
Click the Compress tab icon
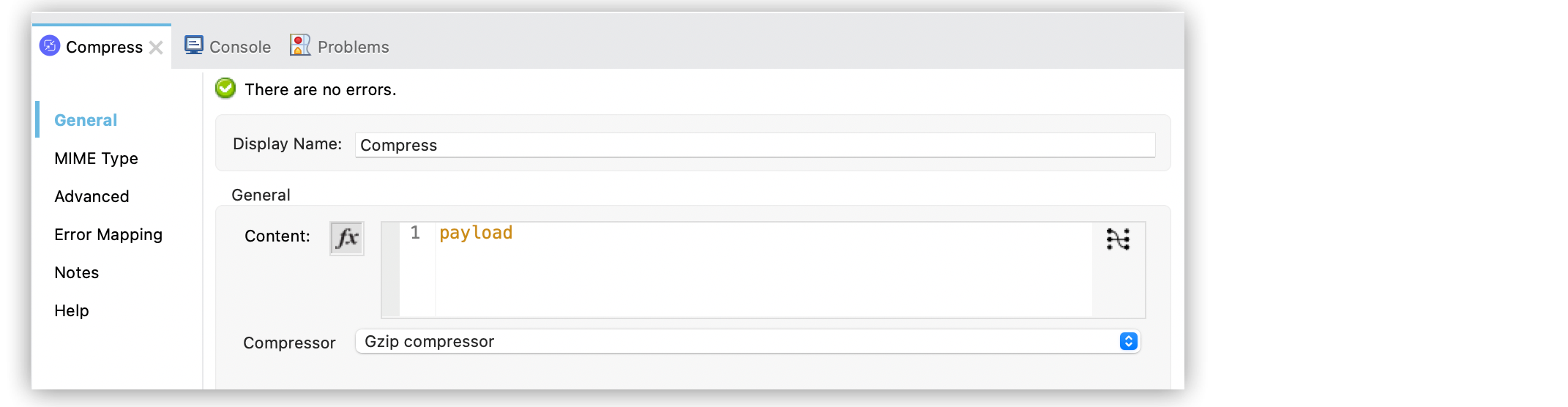50,46
